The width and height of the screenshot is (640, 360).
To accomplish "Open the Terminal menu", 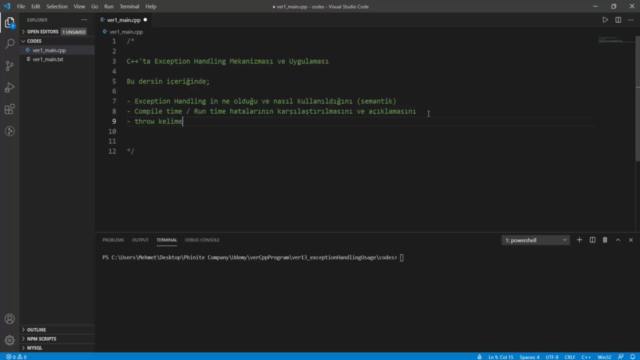I will (x=129, y=7).
